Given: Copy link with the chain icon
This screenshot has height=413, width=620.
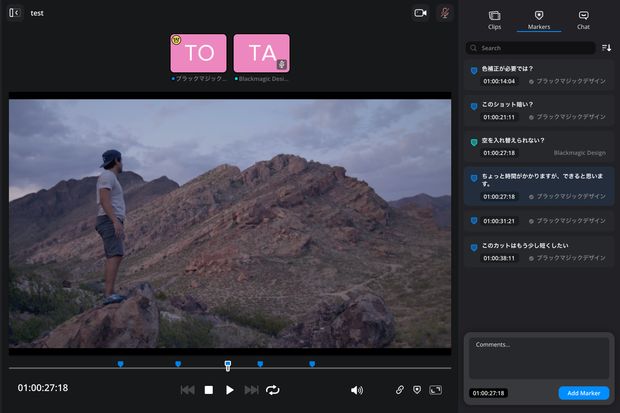Looking at the screenshot, I should (x=400, y=390).
